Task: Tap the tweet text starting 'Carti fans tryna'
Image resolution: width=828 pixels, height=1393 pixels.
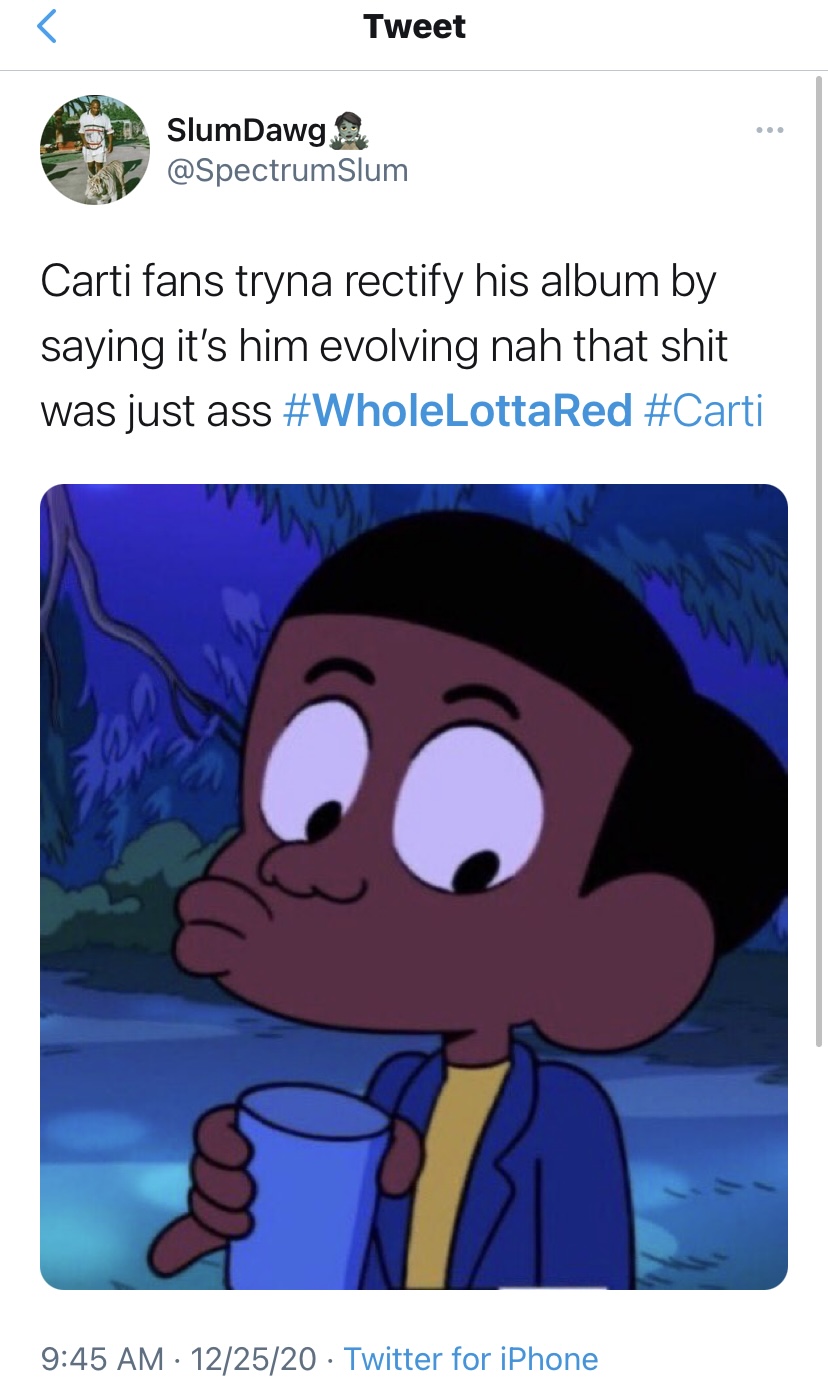Action: tap(401, 346)
